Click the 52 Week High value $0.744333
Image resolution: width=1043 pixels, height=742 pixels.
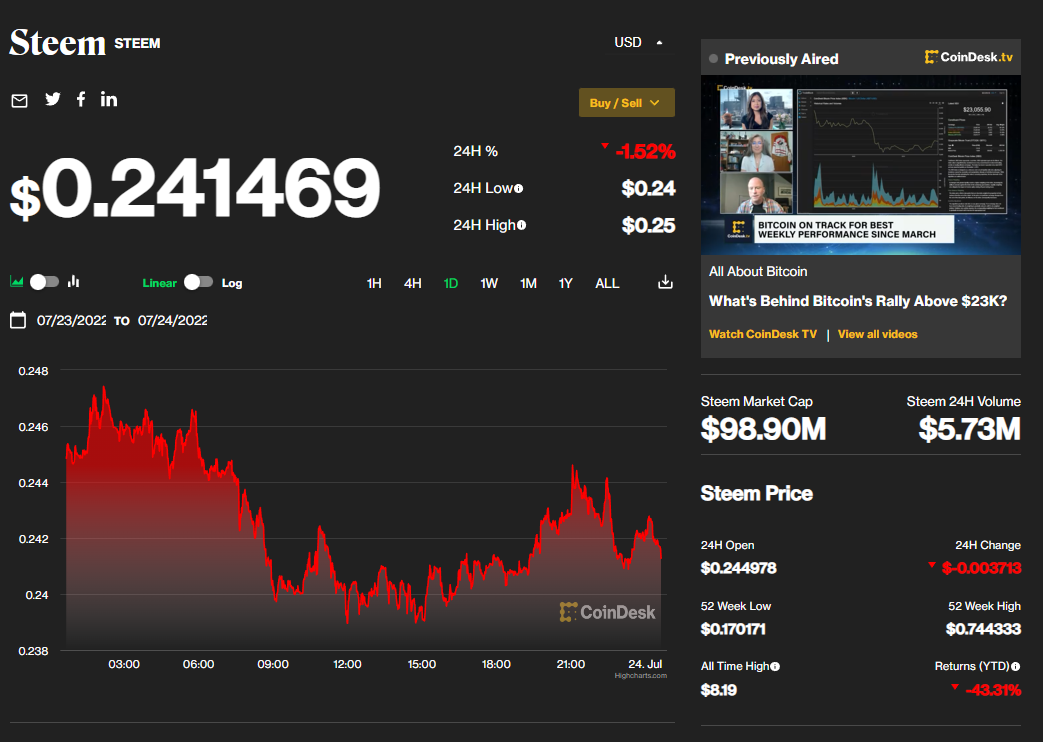(983, 629)
